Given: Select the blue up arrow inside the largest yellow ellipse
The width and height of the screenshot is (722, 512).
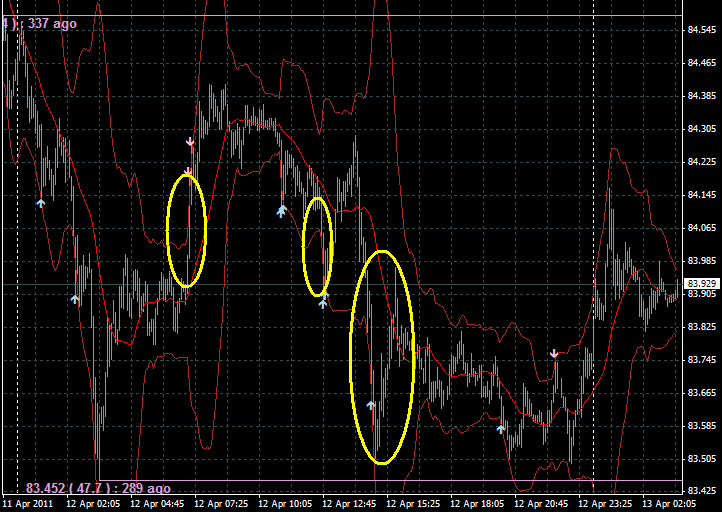Looking at the screenshot, I should tap(371, 405).
